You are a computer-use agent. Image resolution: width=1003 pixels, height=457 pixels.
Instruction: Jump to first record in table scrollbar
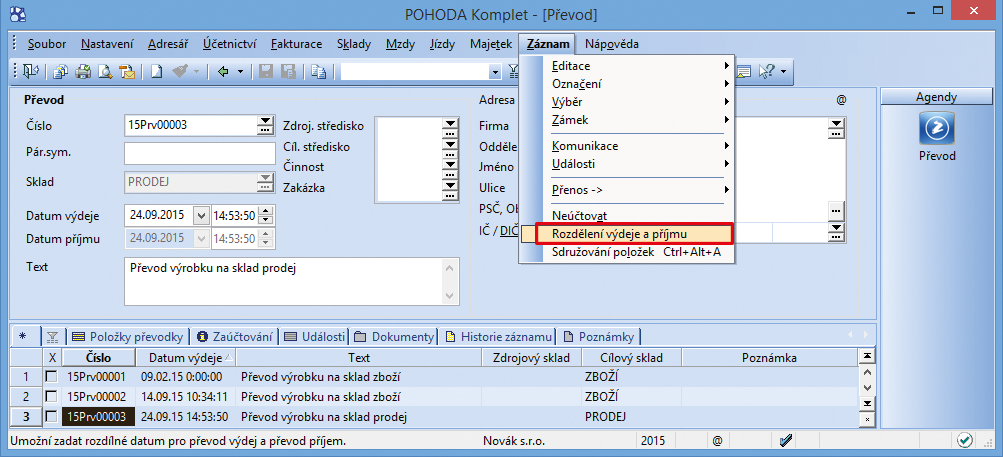[x=867, y=356]
